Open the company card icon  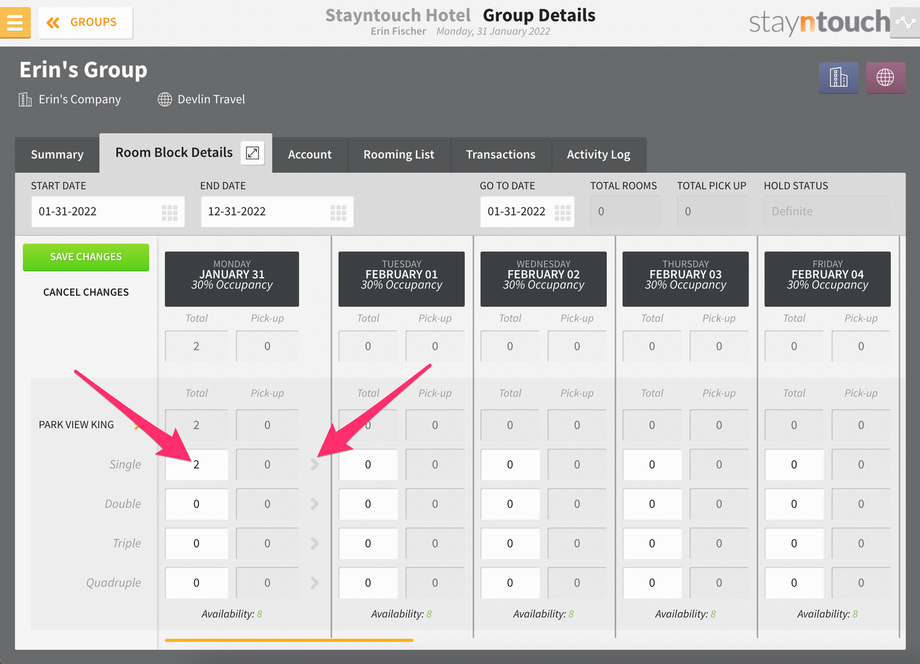pyautogui.click(x=838, y=77)
